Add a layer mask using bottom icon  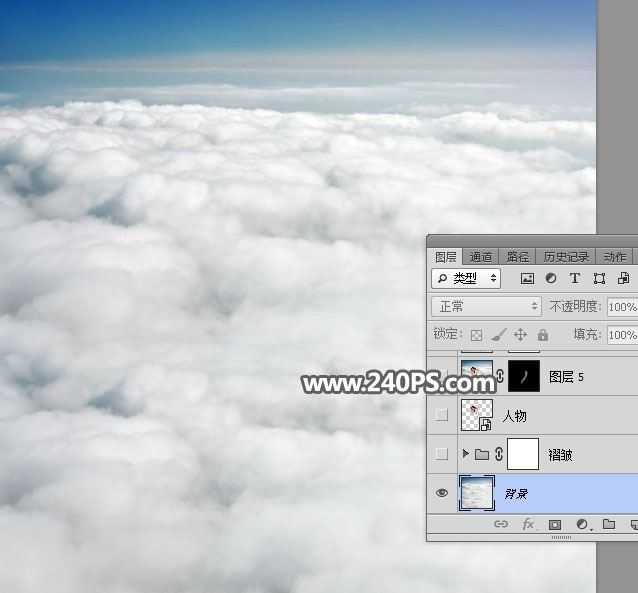click(554, 525)
